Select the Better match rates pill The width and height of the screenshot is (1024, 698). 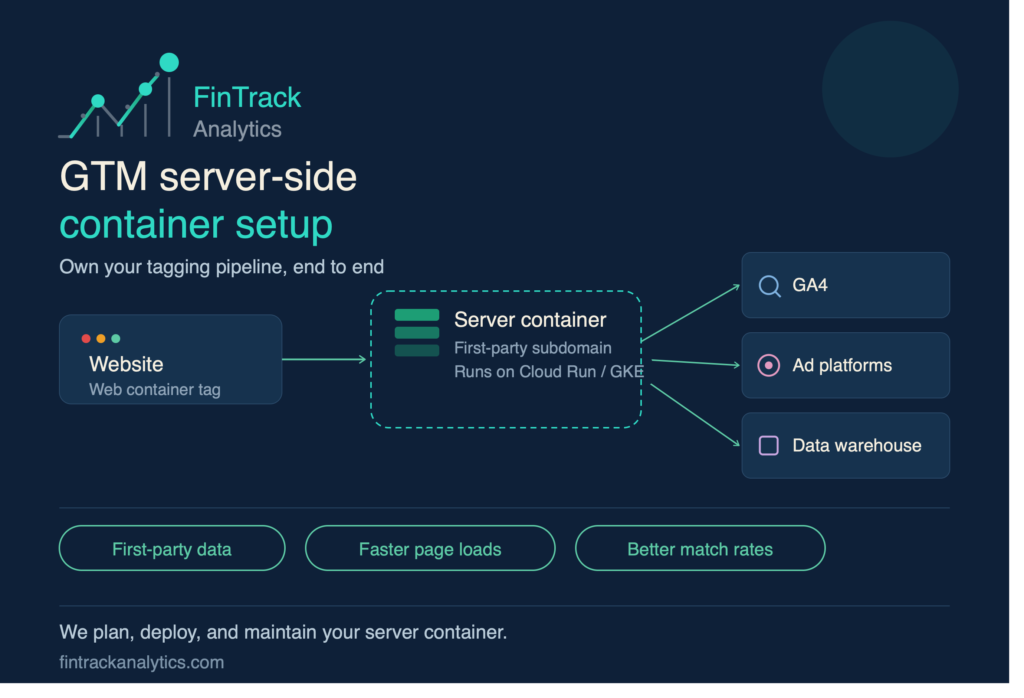click(700, 548)
